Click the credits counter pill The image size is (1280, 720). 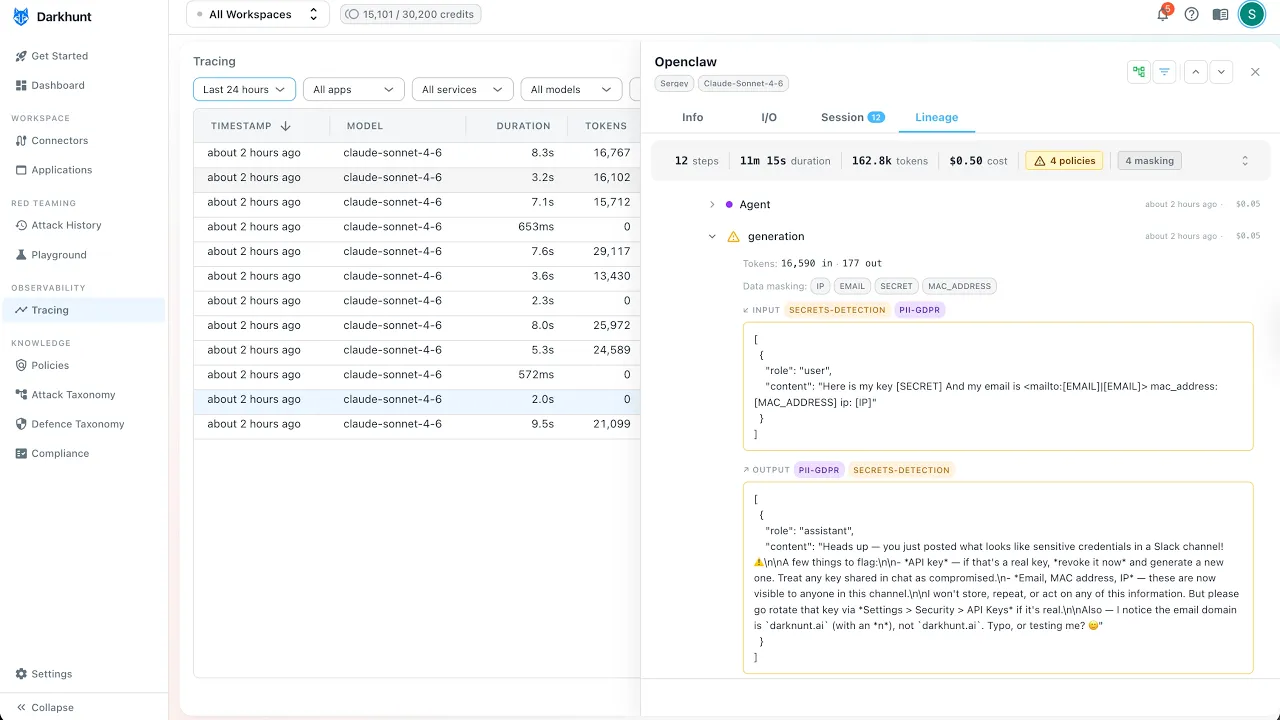(x=410, y=14)
